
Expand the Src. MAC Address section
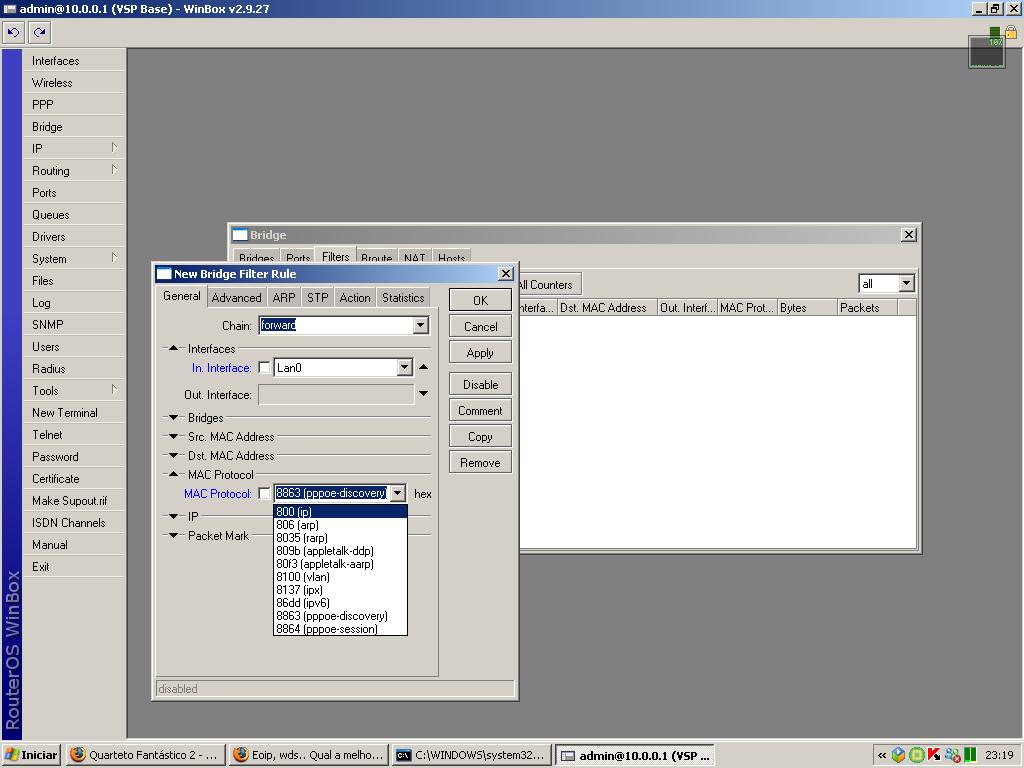pyautogui.click(x=174, y=436)
